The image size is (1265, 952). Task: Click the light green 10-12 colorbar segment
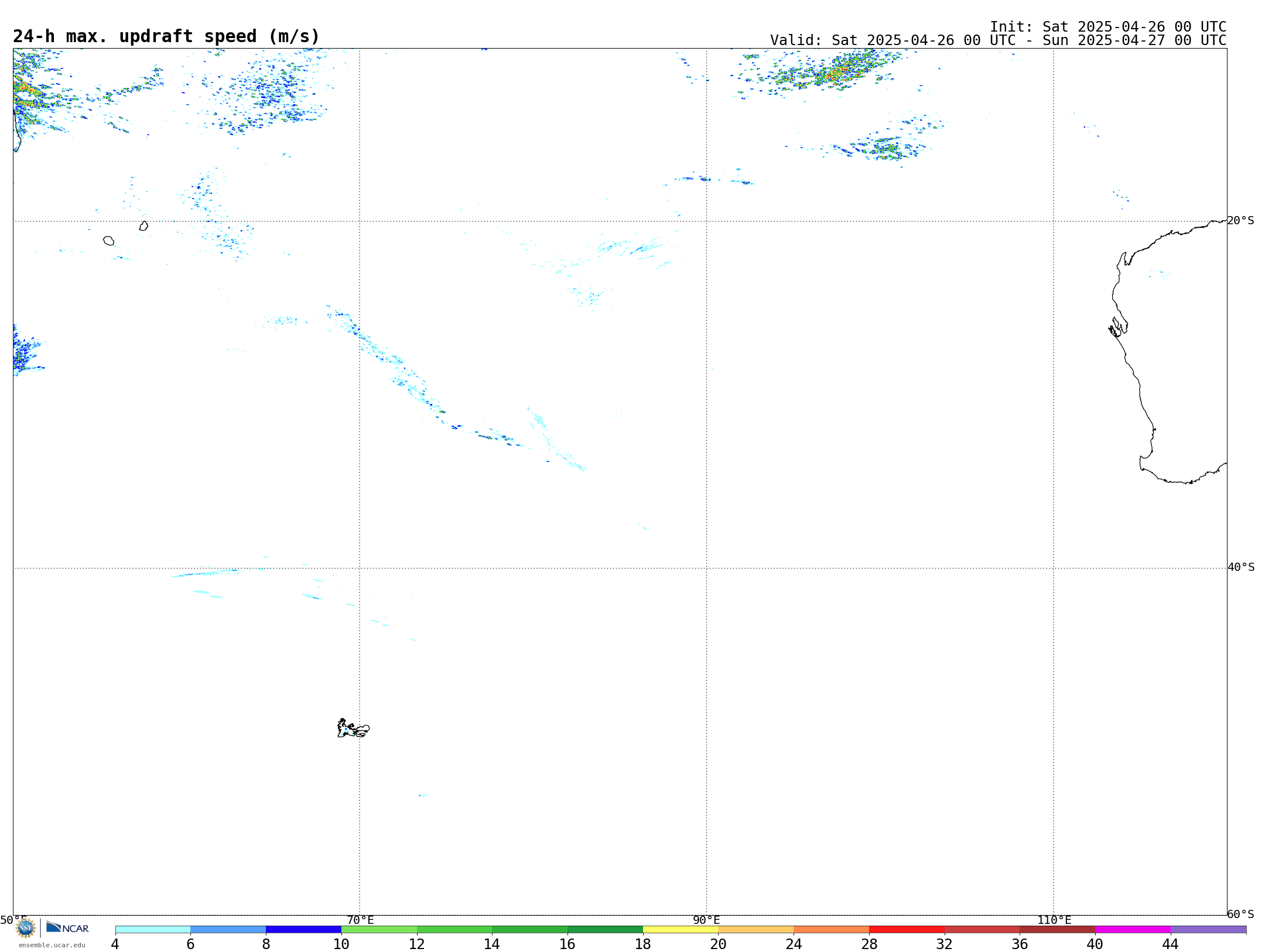tap(379, 929)
